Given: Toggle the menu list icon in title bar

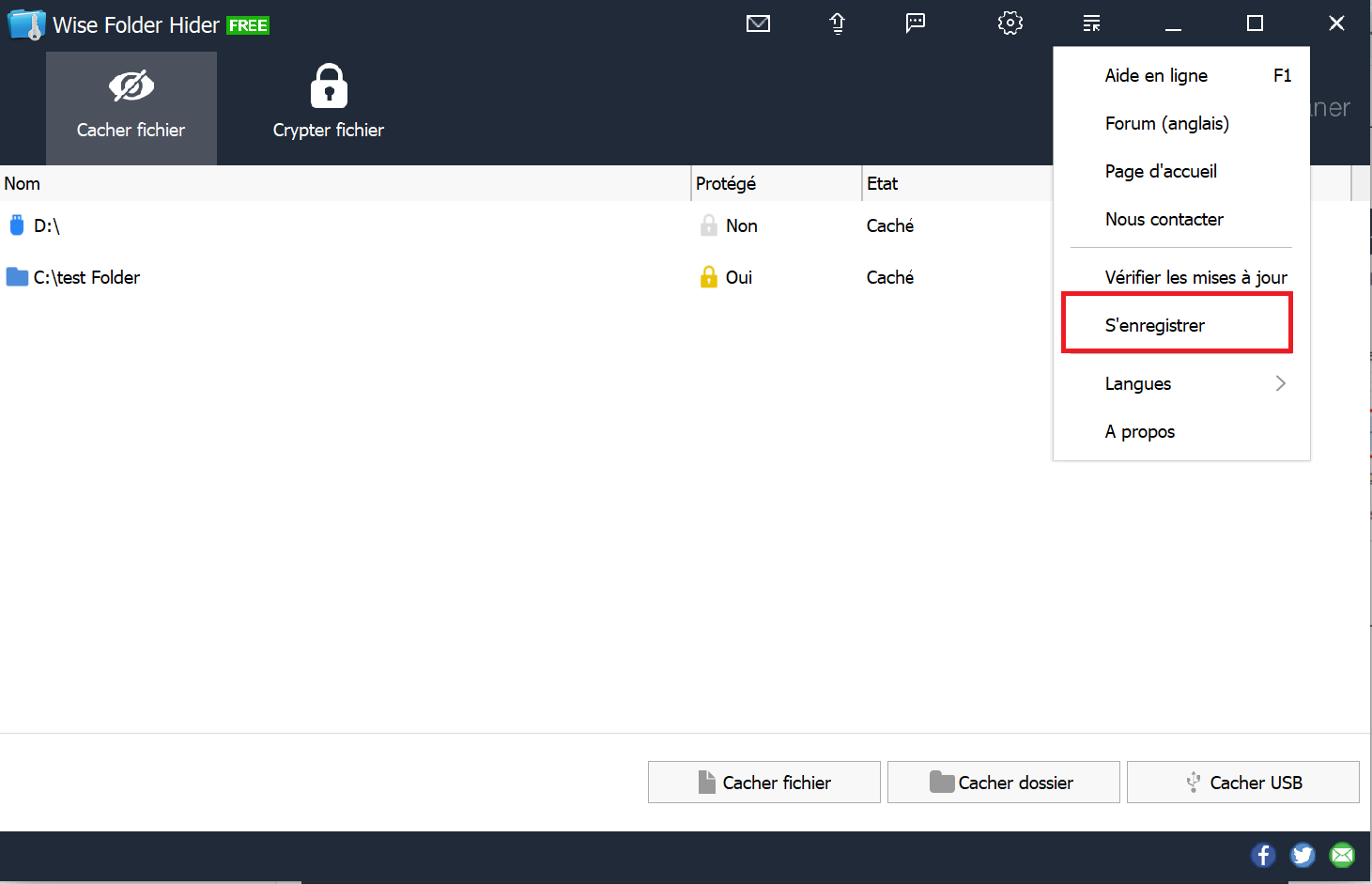Looking at the screenshot, I should point(1091,23).
